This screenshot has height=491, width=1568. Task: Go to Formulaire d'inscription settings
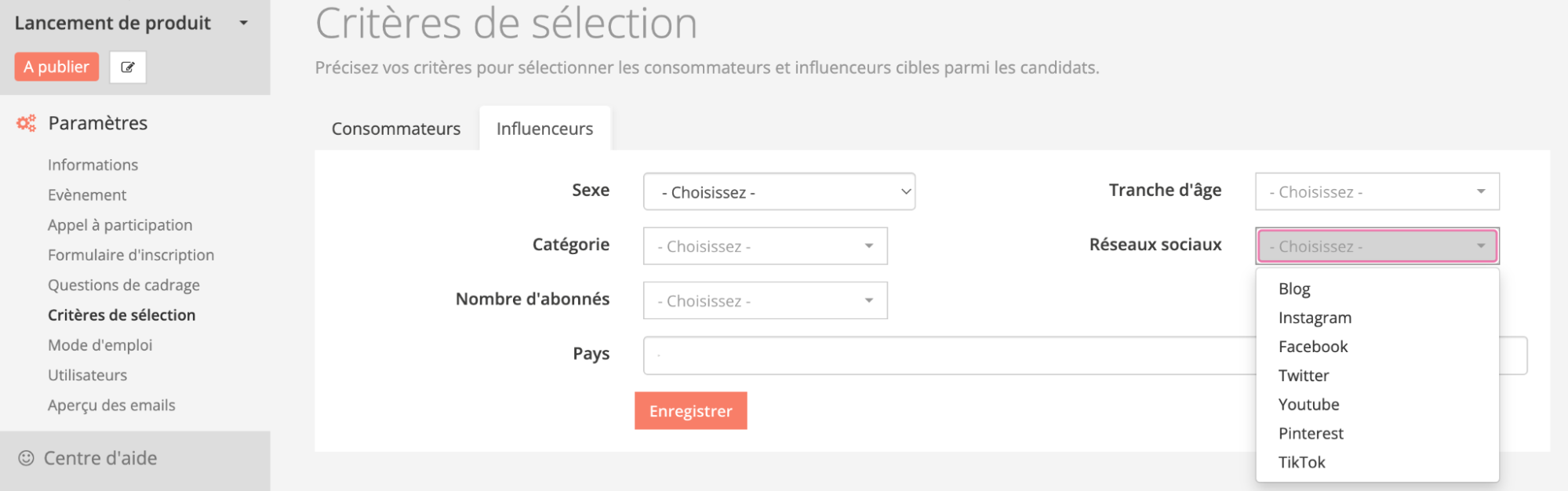pos(131,255)
